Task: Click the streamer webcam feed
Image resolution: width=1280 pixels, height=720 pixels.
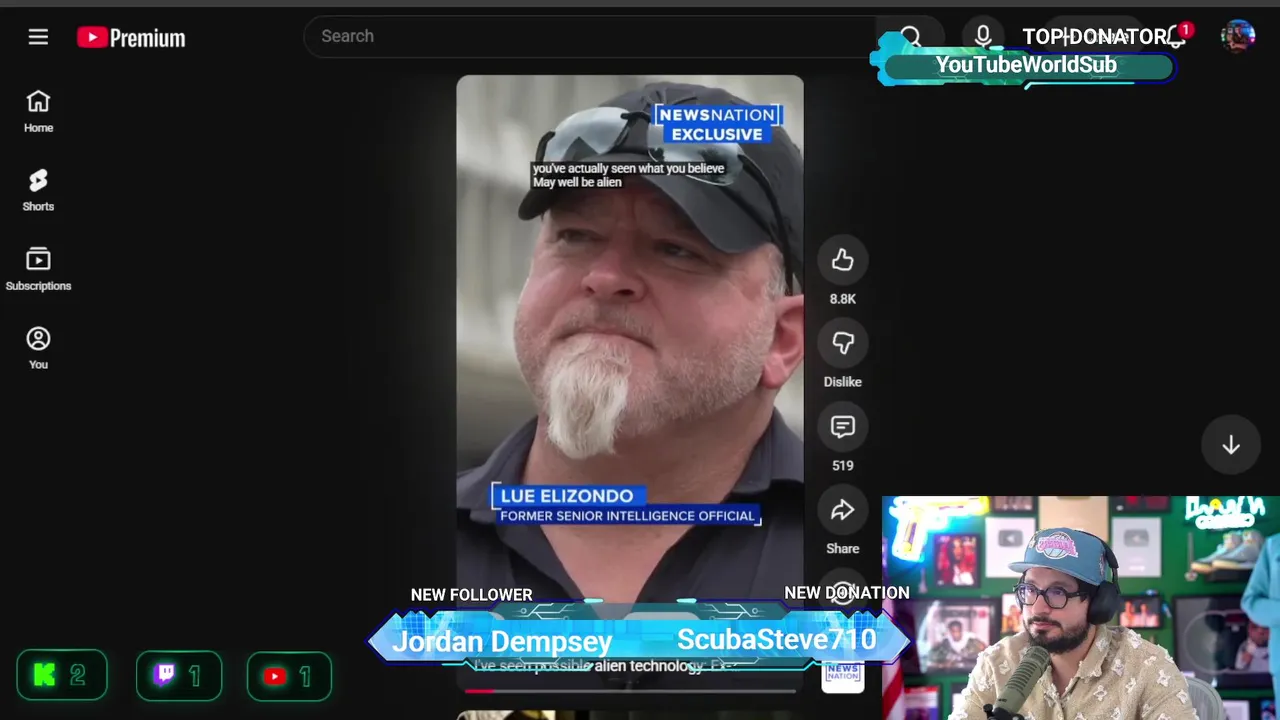Action: coord(1081,608)
